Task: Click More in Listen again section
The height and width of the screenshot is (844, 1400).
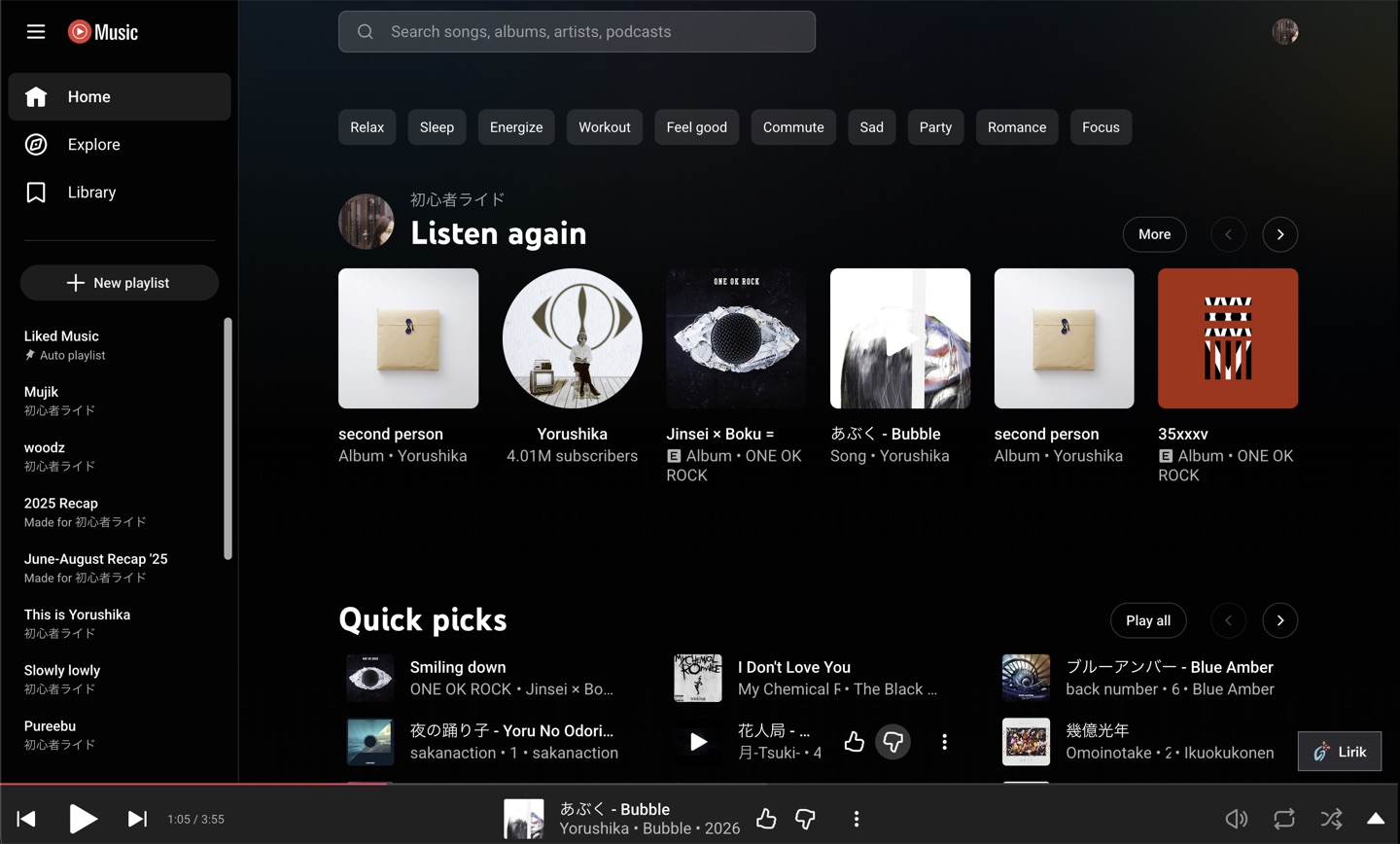Action: point(1155,234)
